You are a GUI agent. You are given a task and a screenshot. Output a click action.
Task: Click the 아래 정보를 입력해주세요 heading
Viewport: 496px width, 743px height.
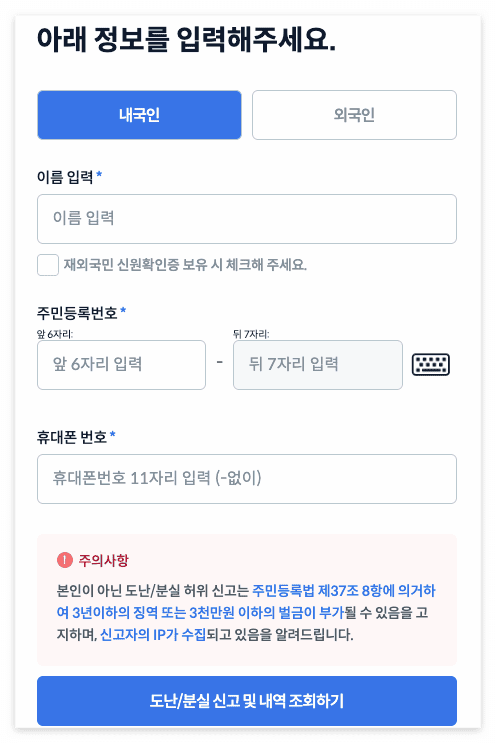point(186,39)
